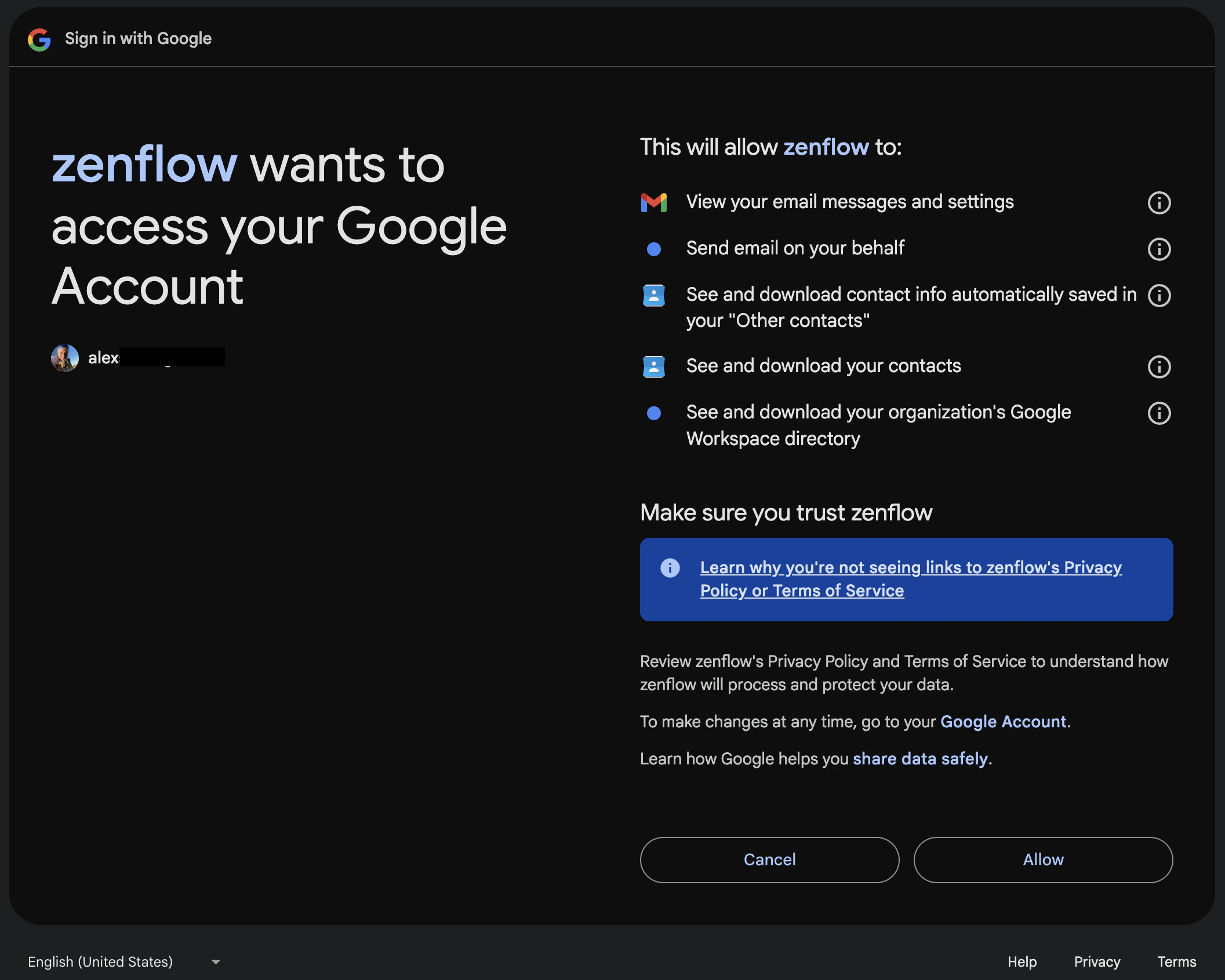Screen dimensions: 1225x980
Task: Open the English (United States) language dropdown
Action: coord(124,961)
